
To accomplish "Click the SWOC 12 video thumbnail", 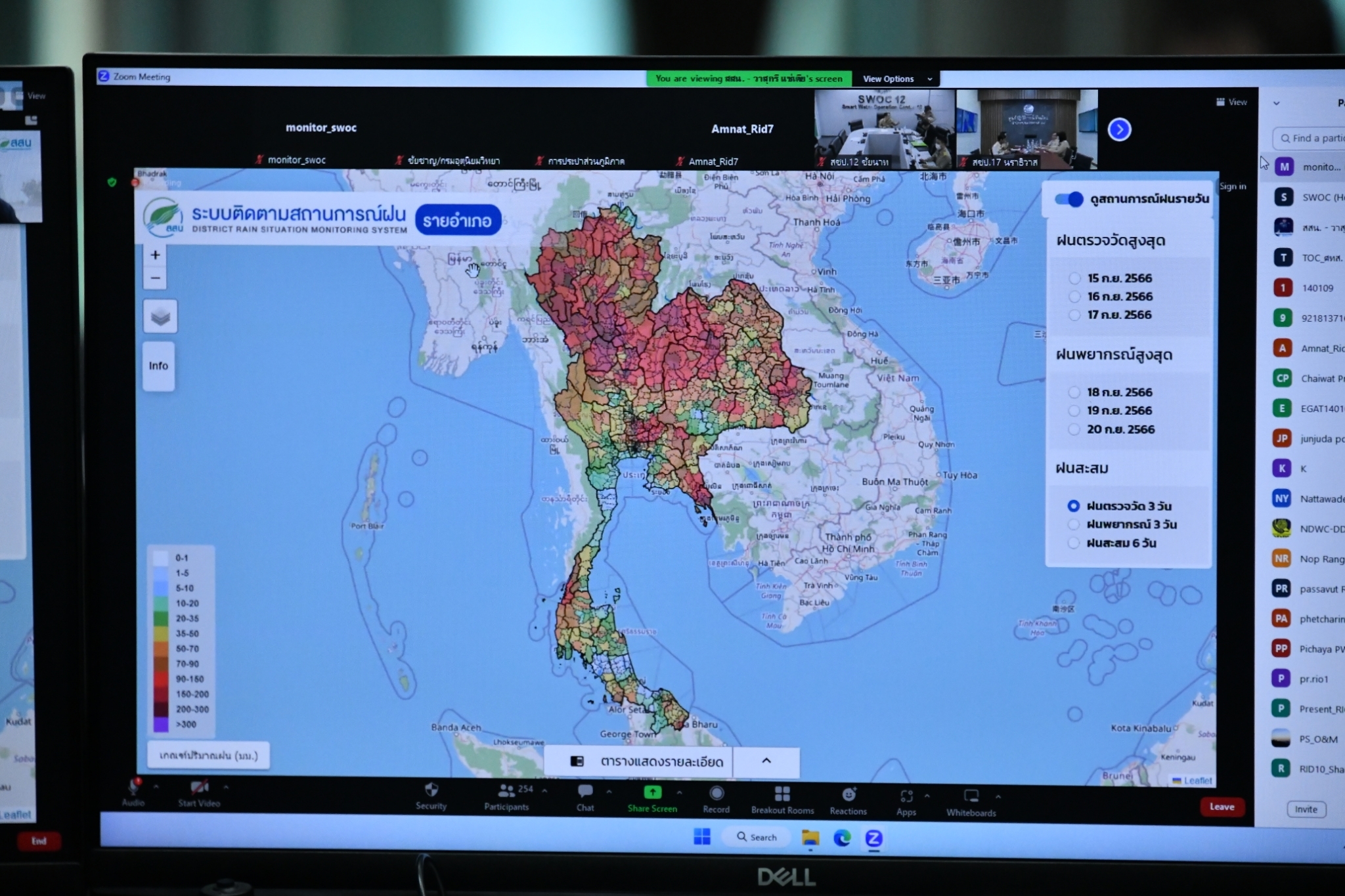I will point(885,129).
